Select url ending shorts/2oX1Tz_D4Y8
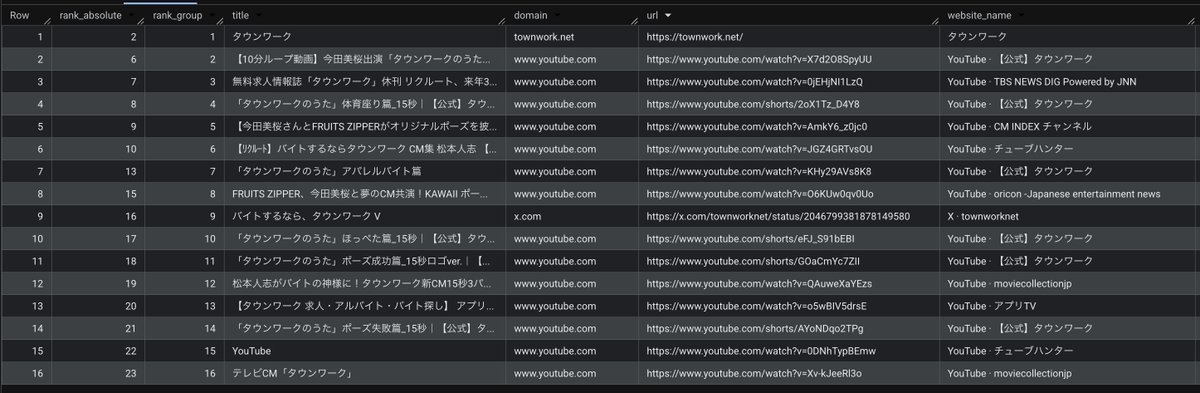 pos(753,103)
